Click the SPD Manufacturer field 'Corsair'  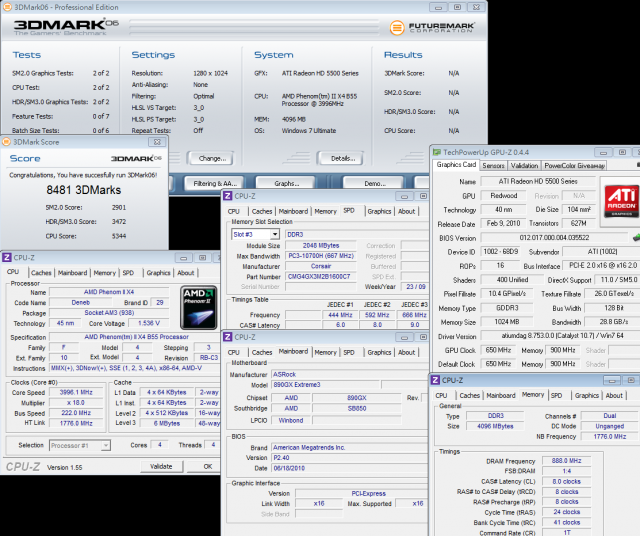tap(321, 266)
